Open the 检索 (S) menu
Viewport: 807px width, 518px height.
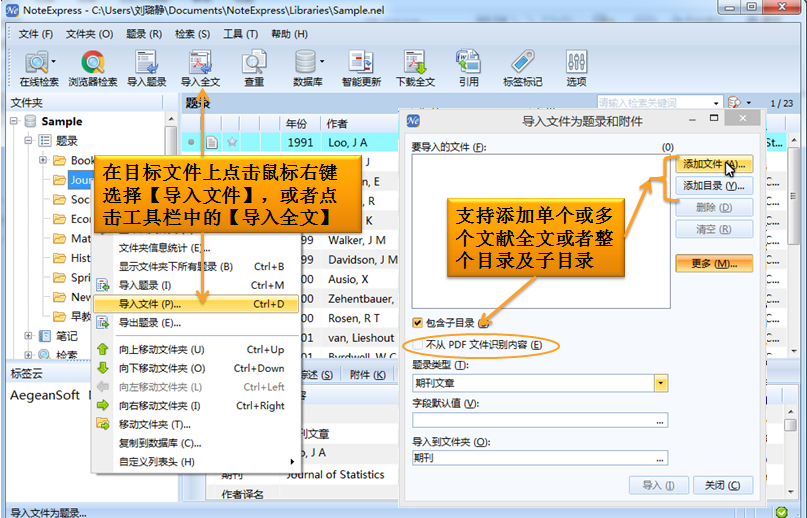[x=192, y=34]
